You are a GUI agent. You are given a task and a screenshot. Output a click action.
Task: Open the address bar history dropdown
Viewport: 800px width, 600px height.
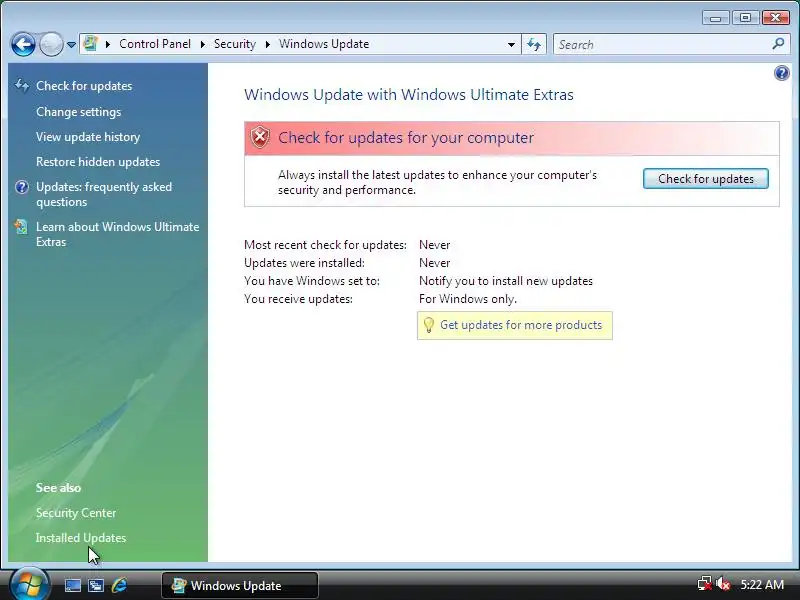coord(511,45)
